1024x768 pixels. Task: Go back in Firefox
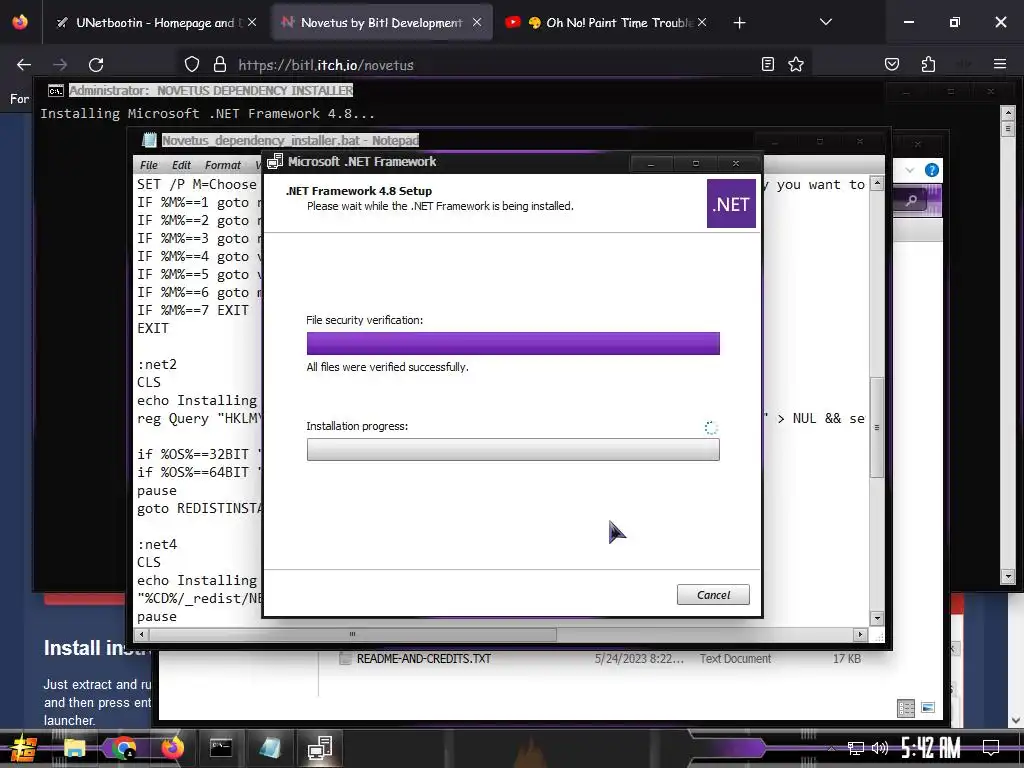tap(24, 65)
